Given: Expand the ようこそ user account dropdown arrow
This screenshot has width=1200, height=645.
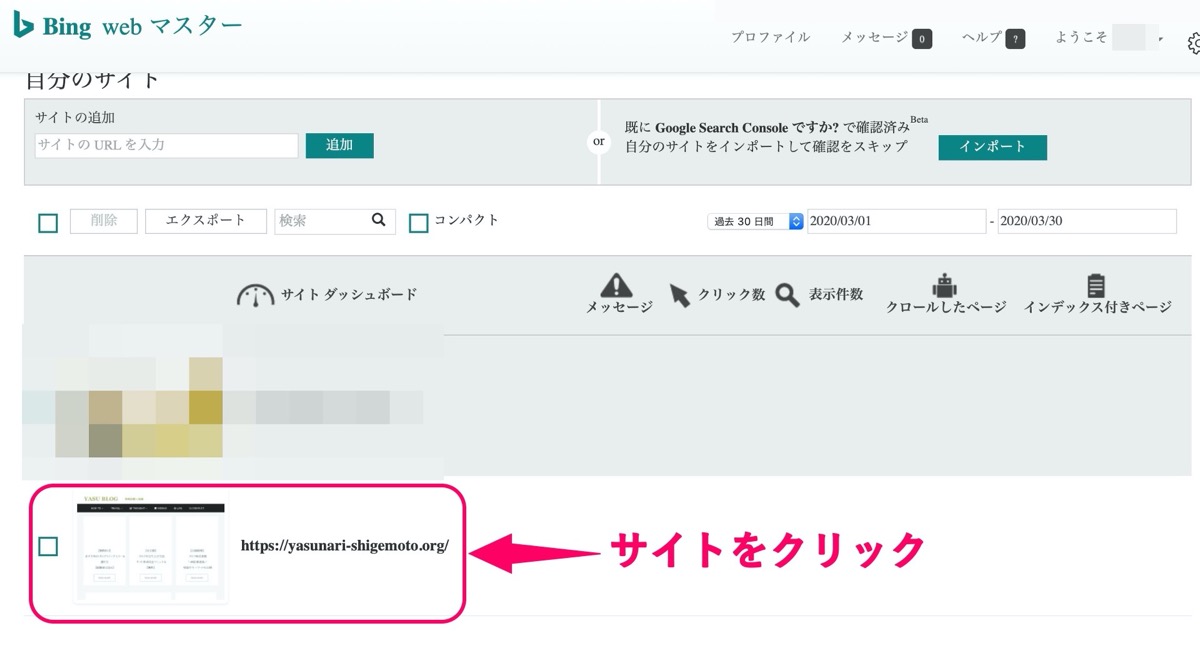Looking at the screenshot, I should coord(1160,39).
